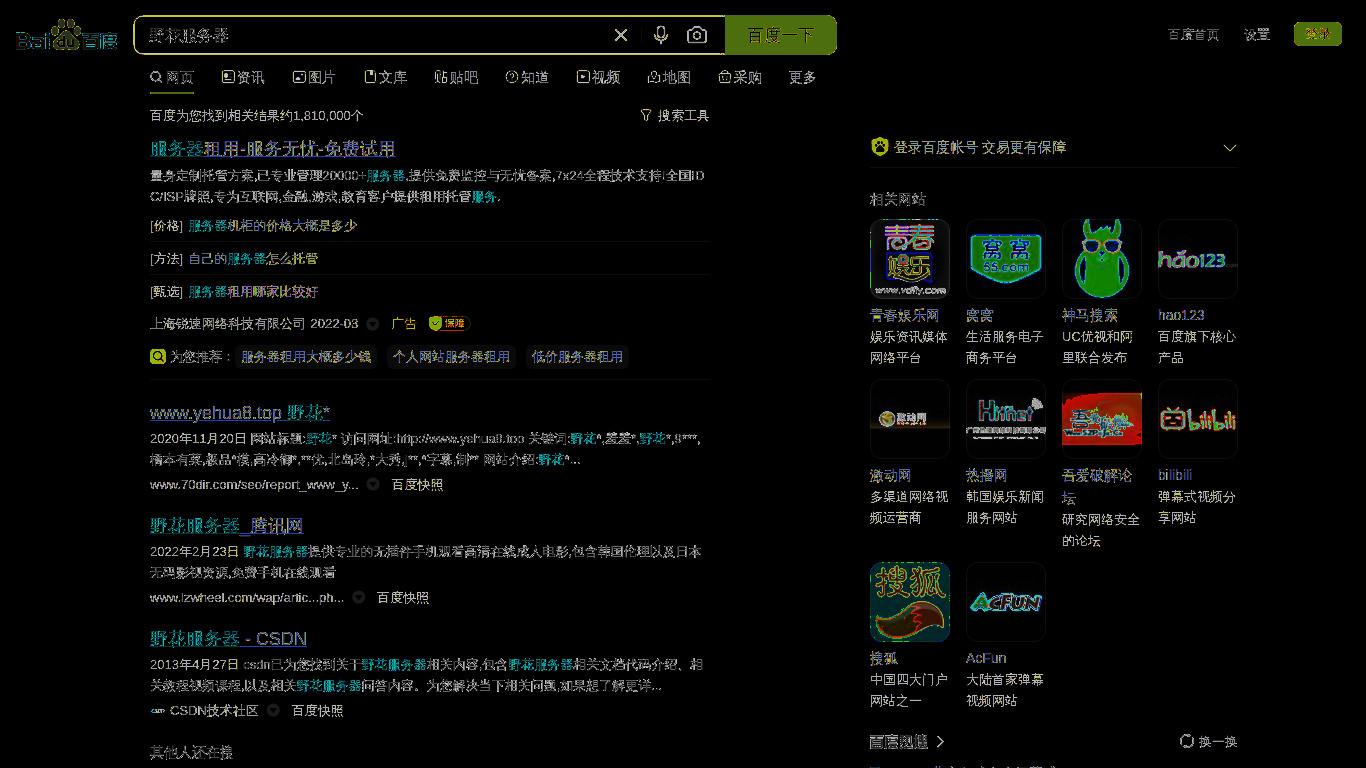Viewport: 1366px width, 768px height.
Task: Open 百度快照 for CSDN result
Action: (317, 710)
